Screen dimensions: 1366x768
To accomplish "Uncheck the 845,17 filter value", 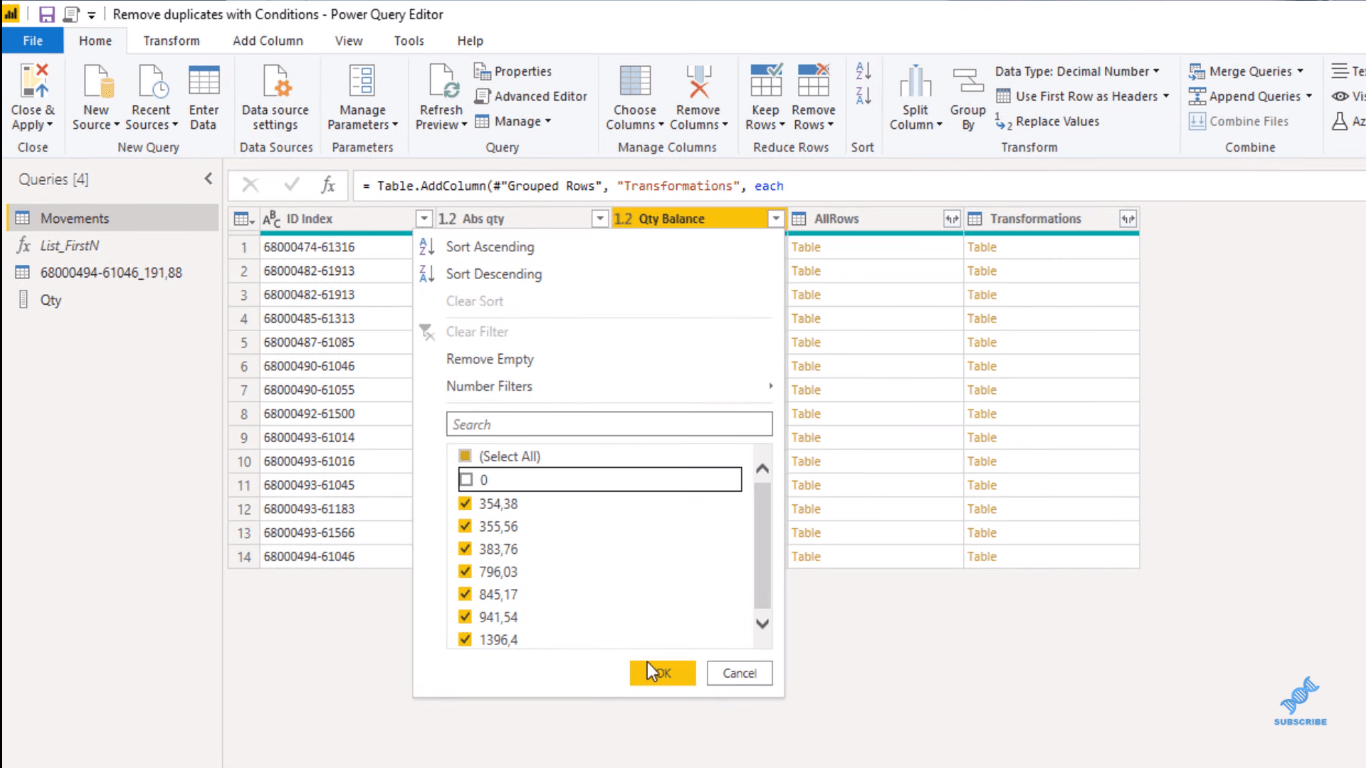I will [465, 594].
